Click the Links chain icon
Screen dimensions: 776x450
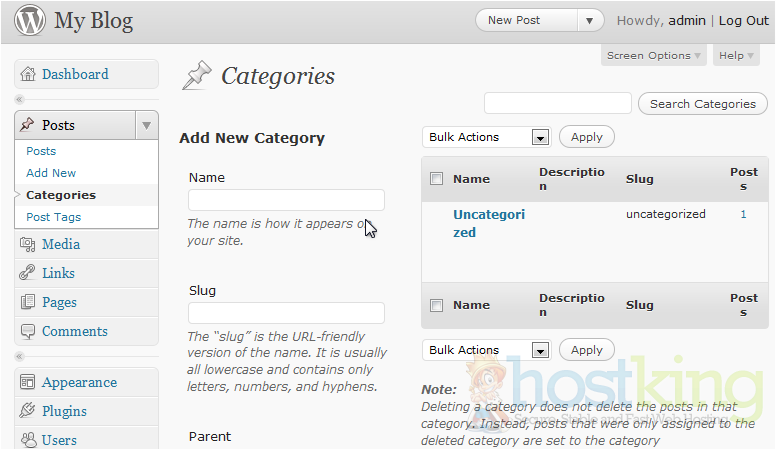tap(28, 273)
